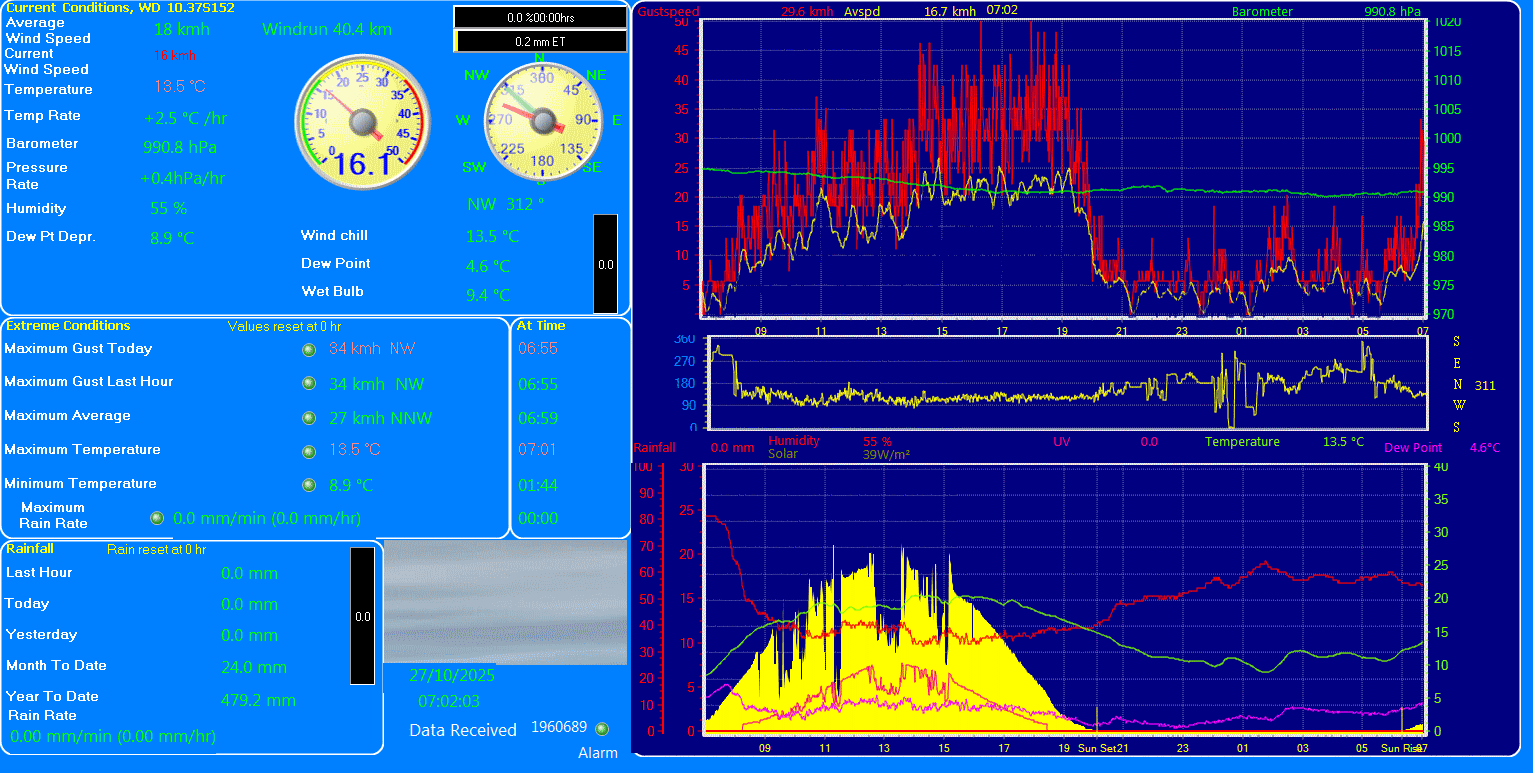Click the Windrun 40.4 km reading

(x=327, y=29)
